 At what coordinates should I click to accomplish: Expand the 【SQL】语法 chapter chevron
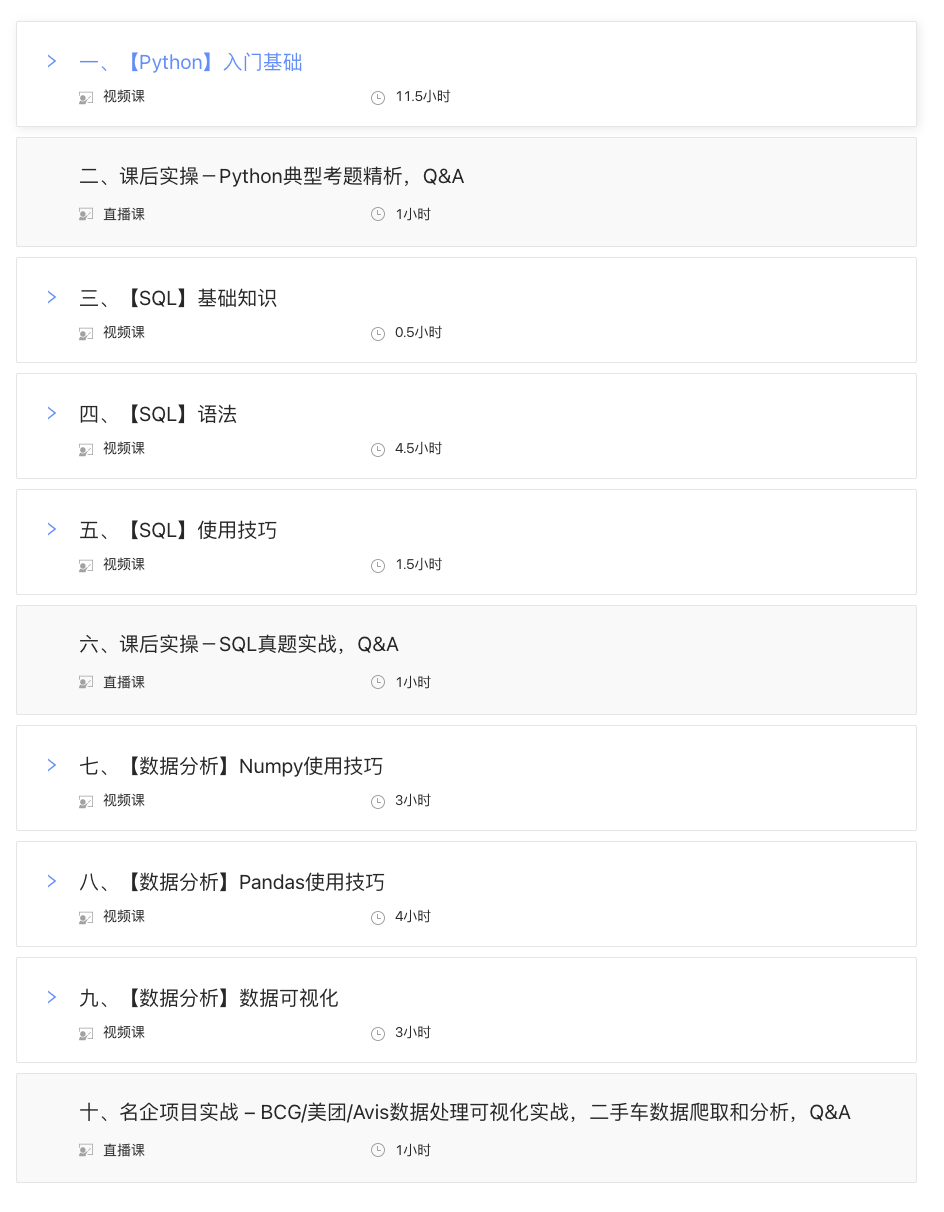pyautogui.click(x=52, y=413)
